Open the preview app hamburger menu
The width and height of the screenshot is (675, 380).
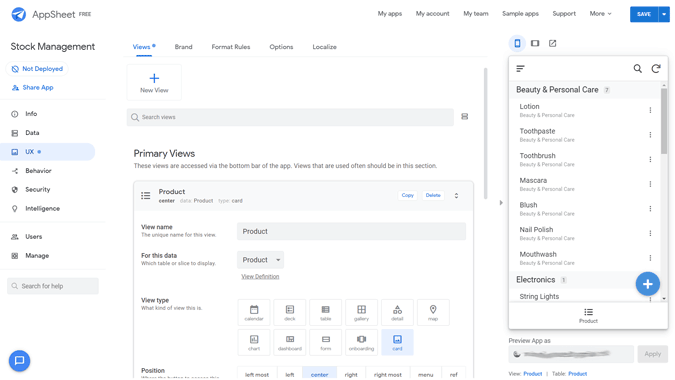point(520,68)
